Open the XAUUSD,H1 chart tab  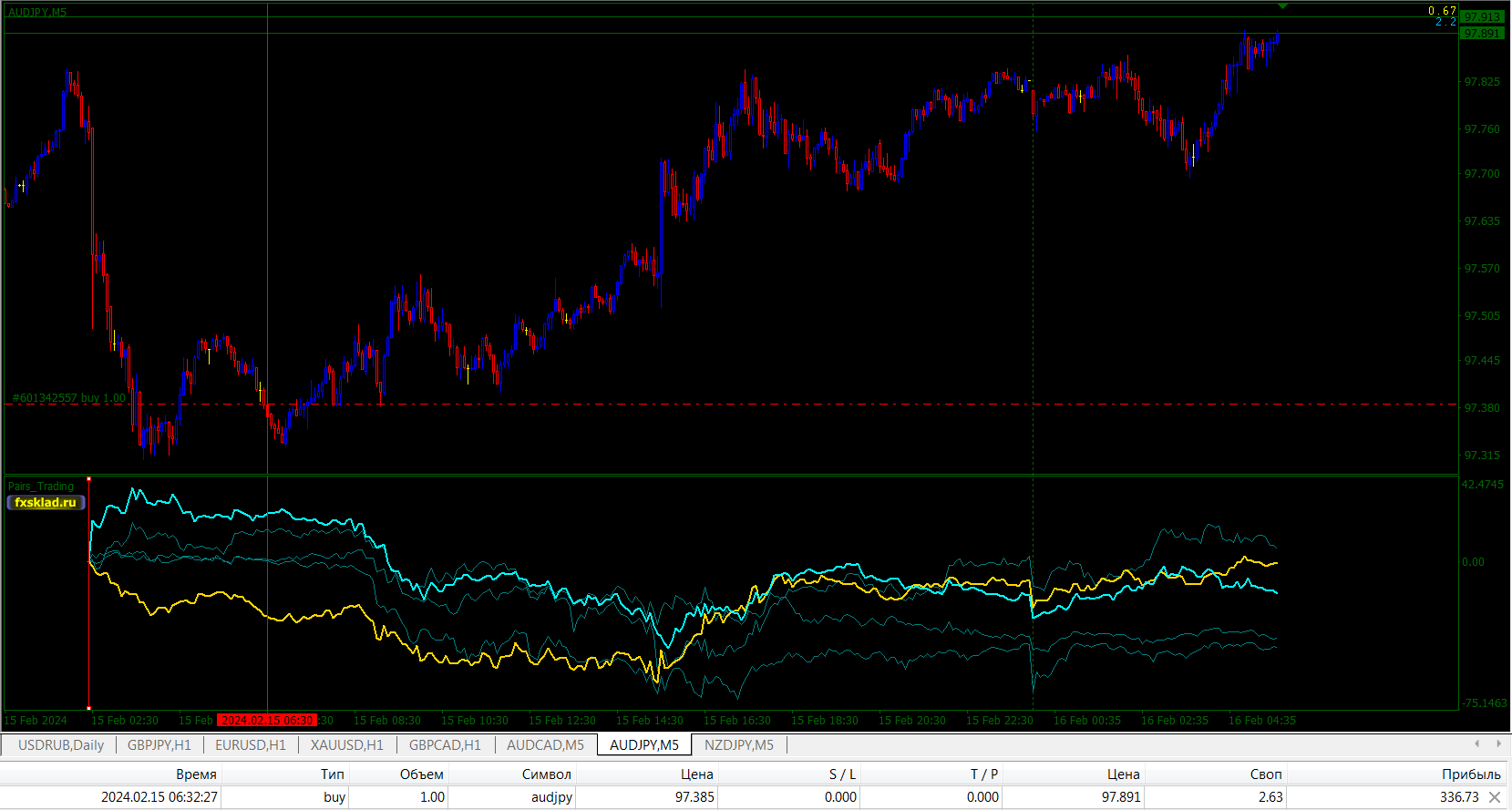point(347,745)
